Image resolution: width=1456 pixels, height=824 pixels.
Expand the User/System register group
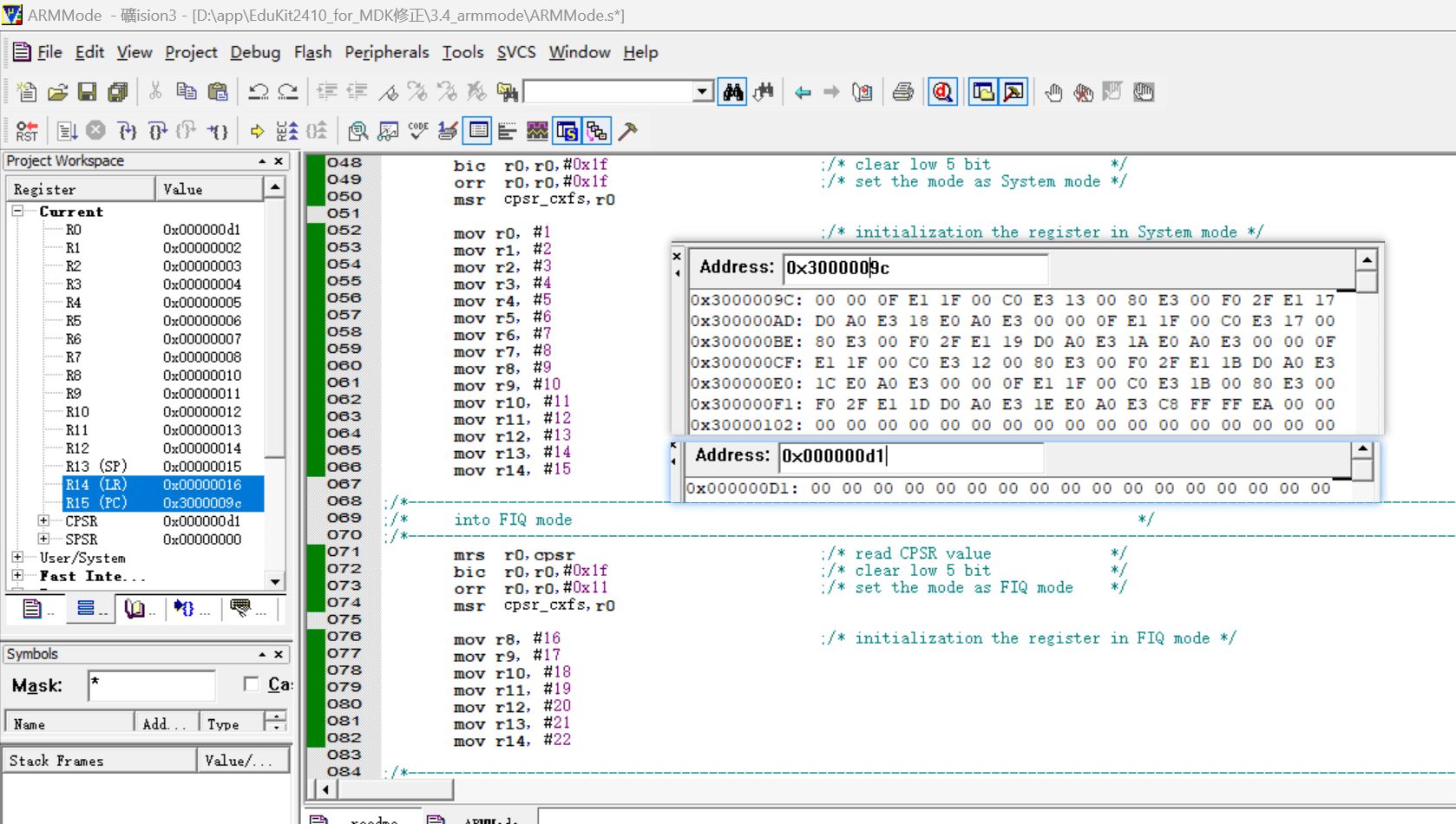click(17, 557)
